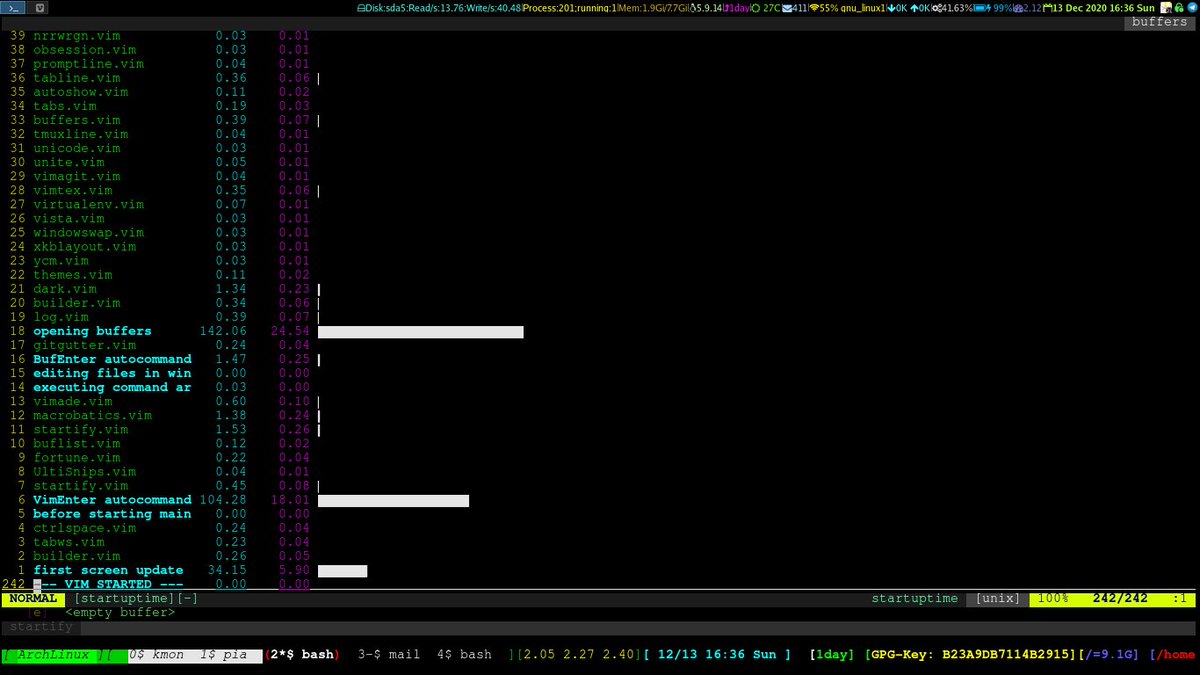Click the calendar date 13 Dec 2020
Screen dimensions: 1200x675
1101,9
